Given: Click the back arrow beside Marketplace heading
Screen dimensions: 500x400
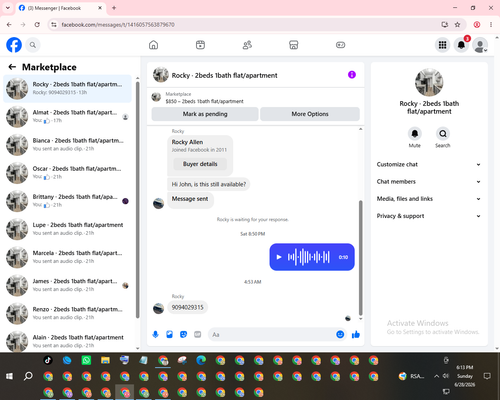Looking at the screenshot, I should click(x=12, y=67).
